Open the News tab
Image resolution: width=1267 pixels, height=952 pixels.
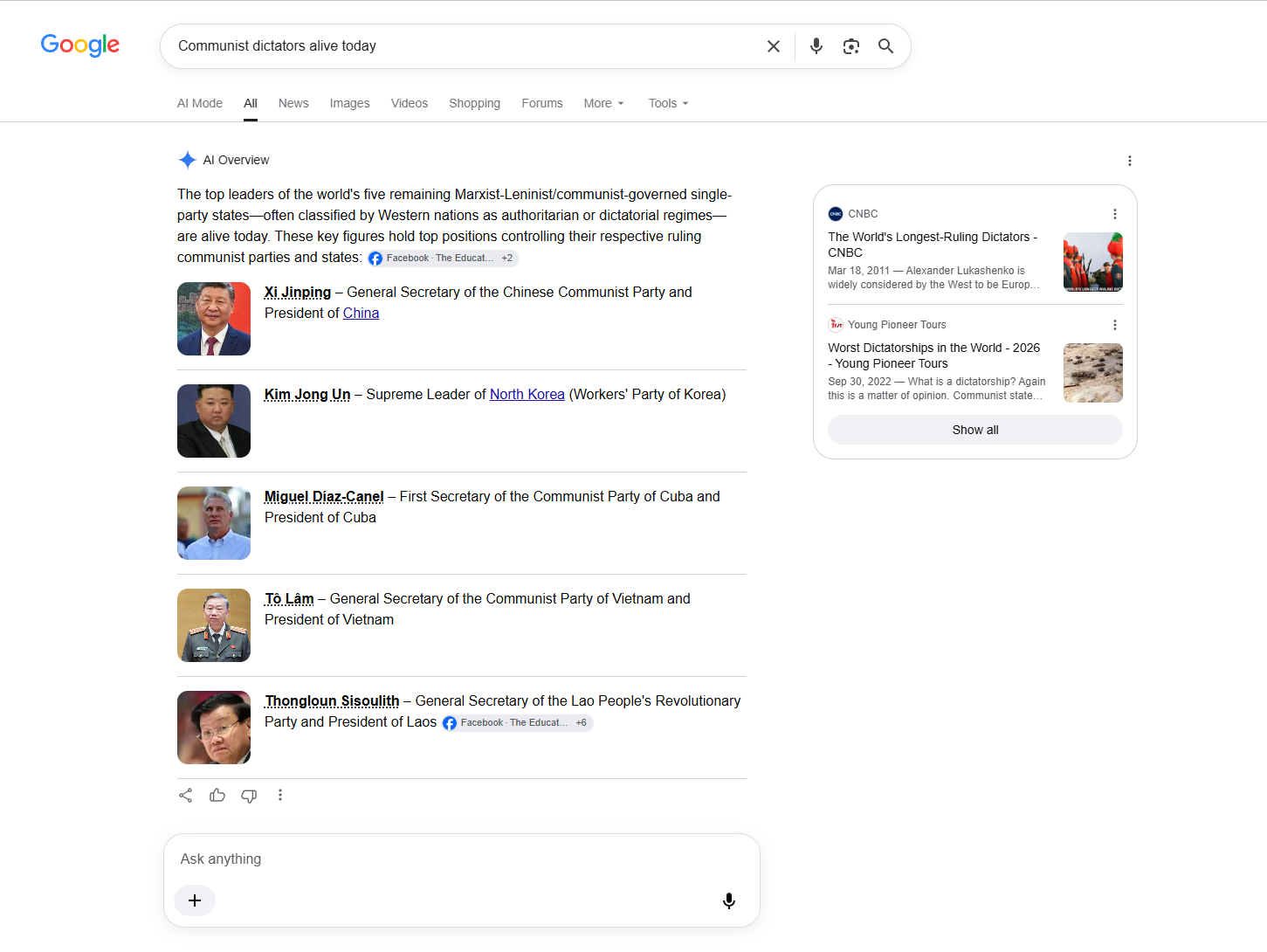tap(293, 103)
